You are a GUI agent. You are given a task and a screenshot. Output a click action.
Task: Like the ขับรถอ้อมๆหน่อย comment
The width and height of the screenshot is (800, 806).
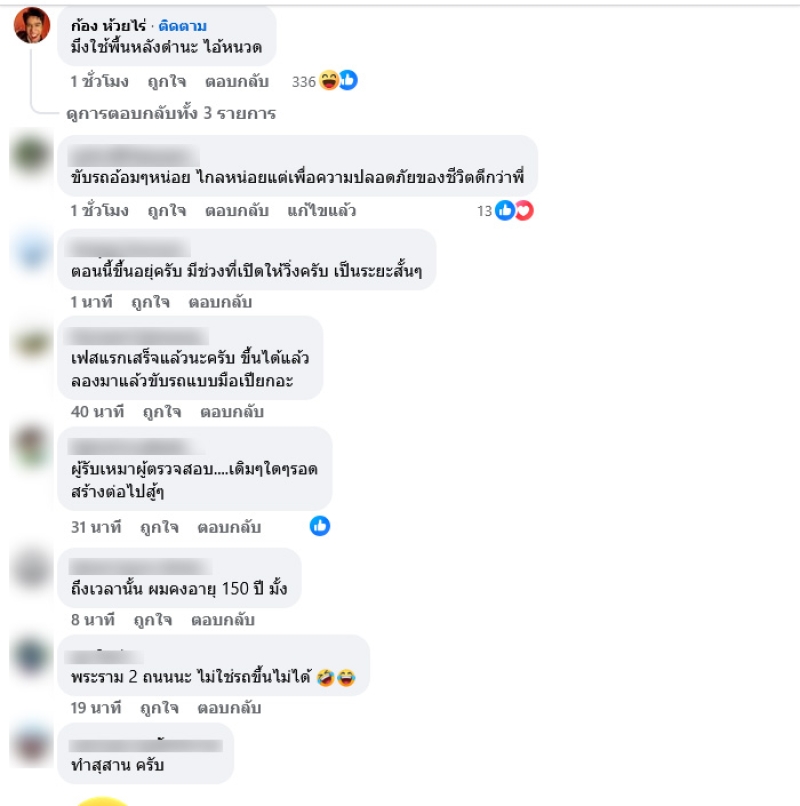(167, 211)
